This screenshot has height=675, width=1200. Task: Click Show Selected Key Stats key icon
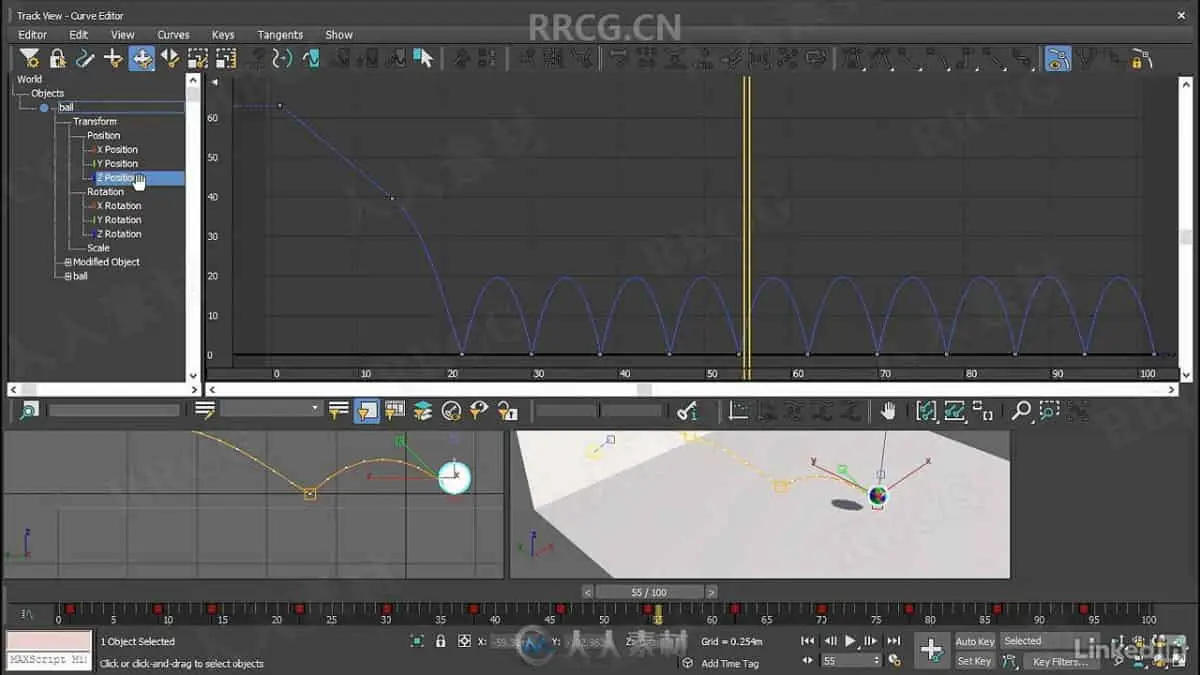tap(687, 410)
